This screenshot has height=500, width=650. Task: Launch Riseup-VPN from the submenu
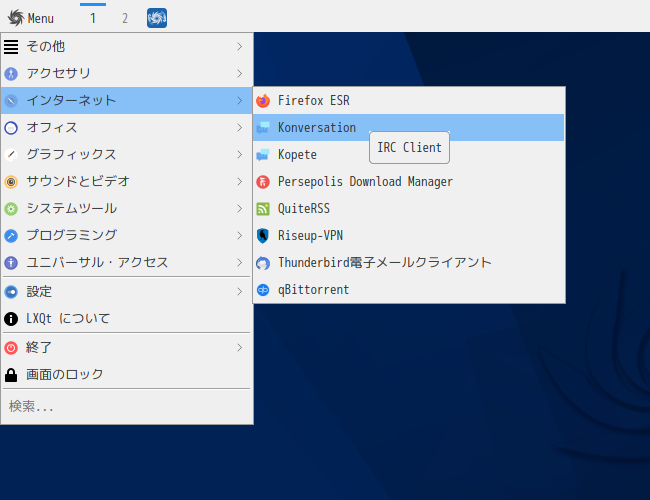(x=409, y=235)
